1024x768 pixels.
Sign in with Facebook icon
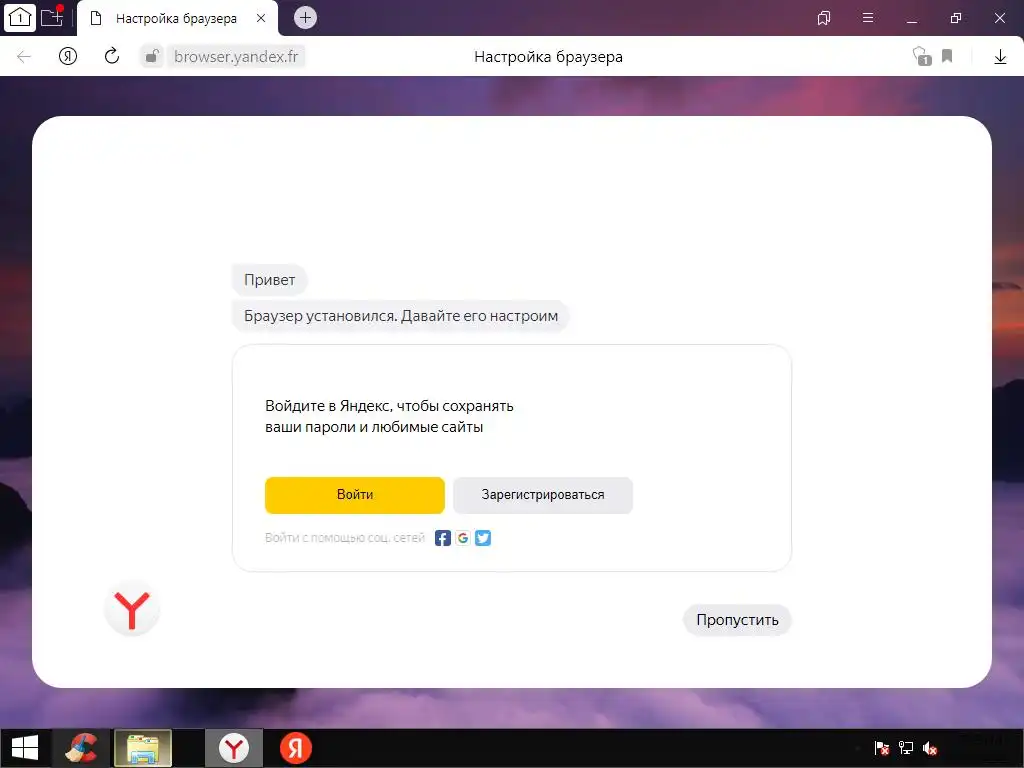tap(443, 538)
